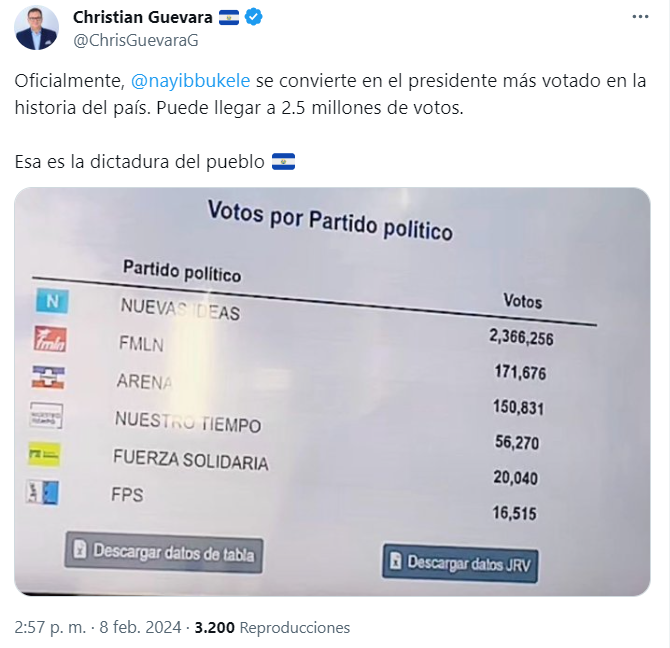Click the Christian Guevara display name
The width and height of the screenshot is (670, 648).
click(143, 18)
